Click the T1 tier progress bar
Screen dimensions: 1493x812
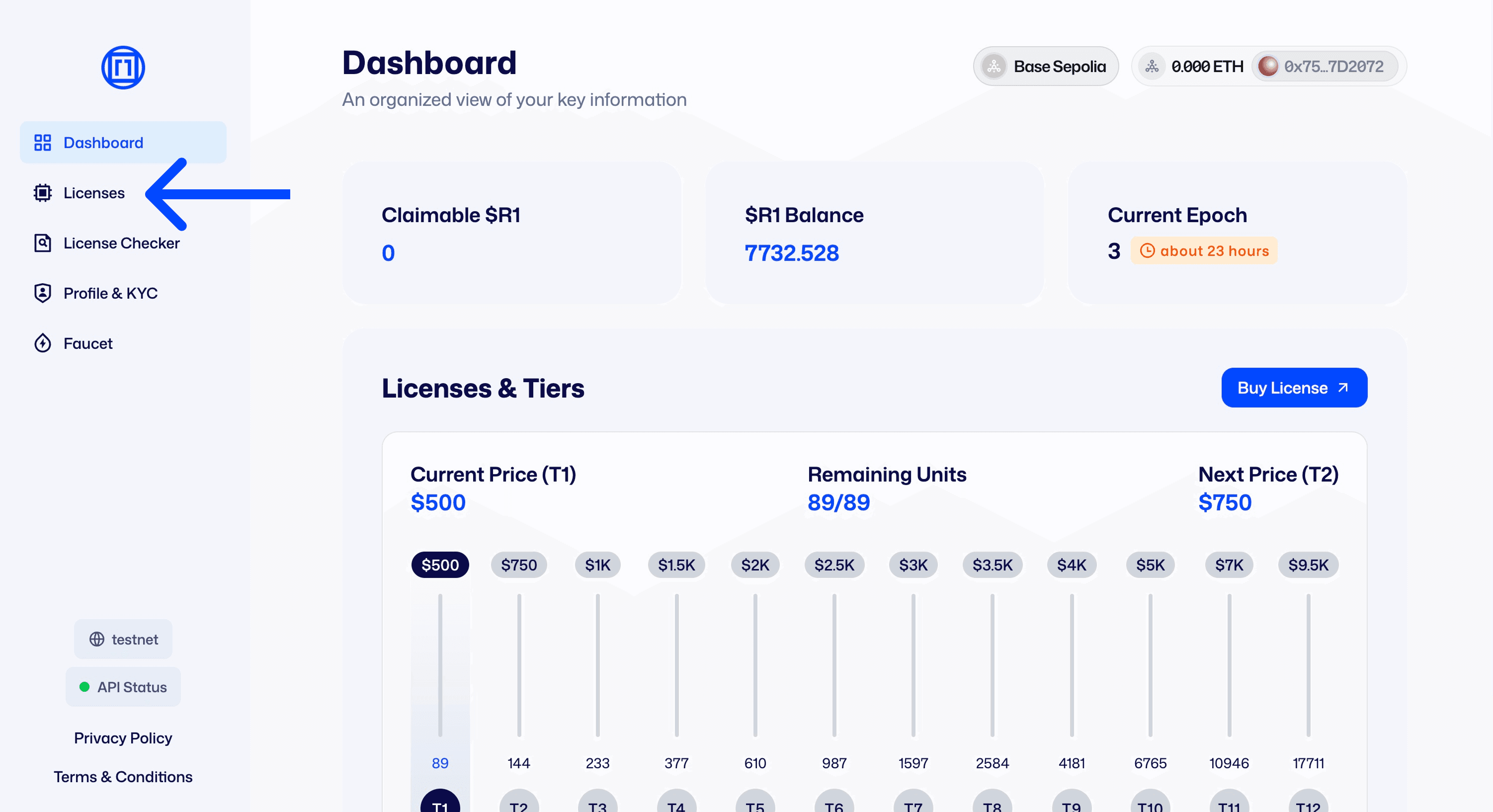coord(440,665)
